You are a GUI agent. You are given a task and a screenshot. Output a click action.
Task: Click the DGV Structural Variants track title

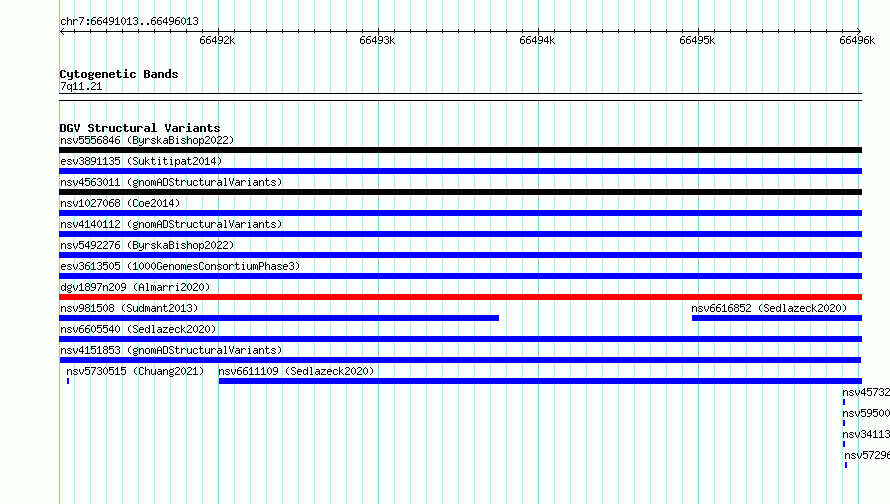[x=140, y=128]
